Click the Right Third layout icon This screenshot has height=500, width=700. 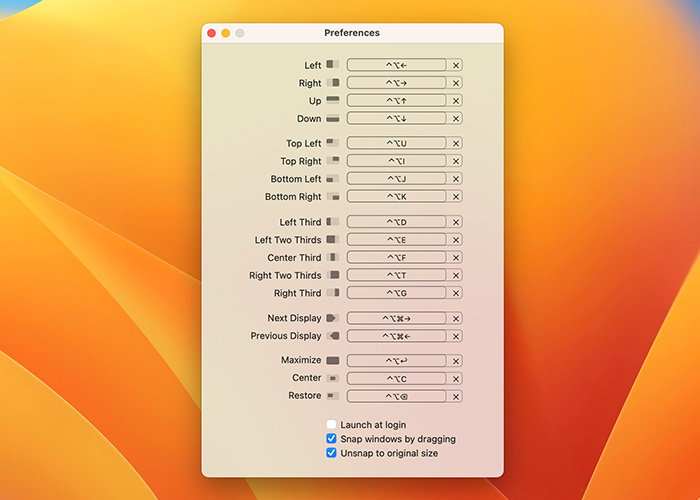333,293
